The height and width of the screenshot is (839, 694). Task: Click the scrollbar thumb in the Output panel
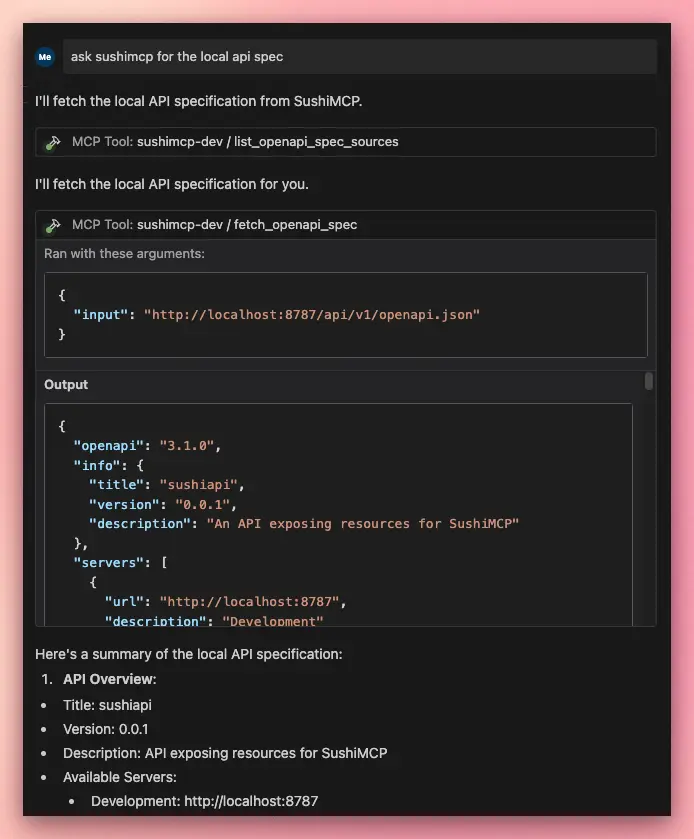[649, 381]
